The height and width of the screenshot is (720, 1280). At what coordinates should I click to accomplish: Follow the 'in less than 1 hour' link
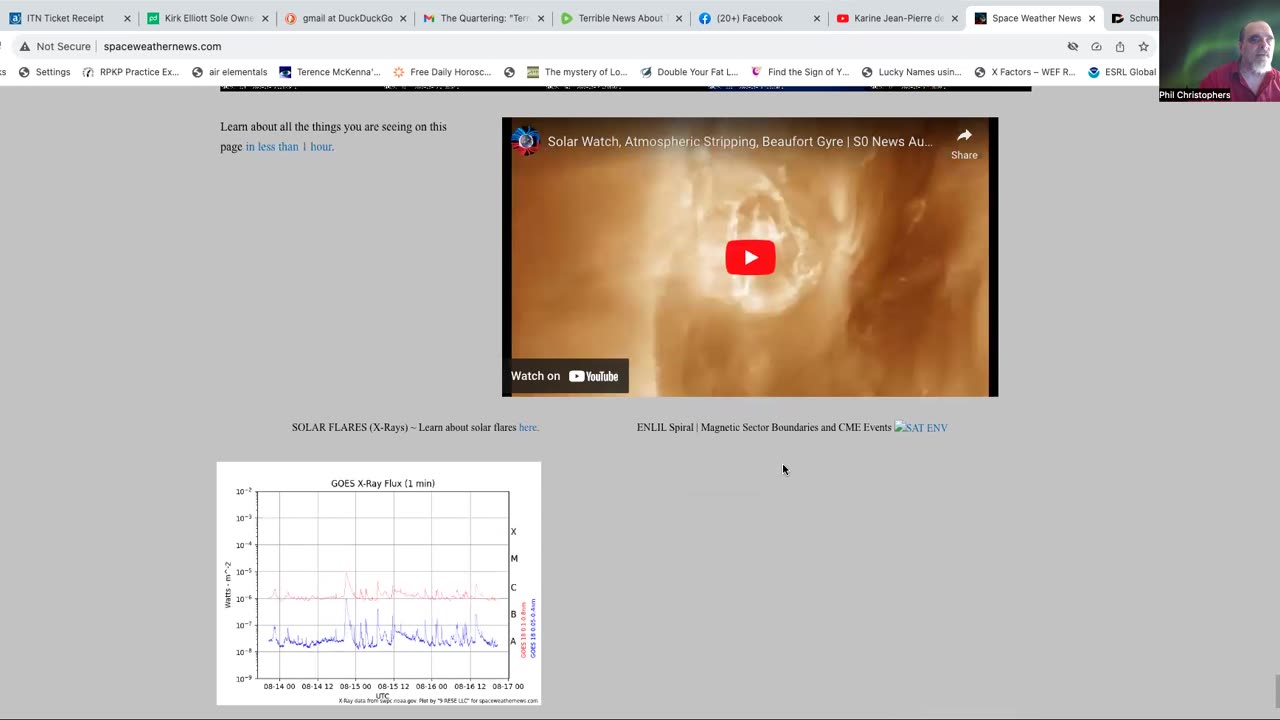coord(290,147)
